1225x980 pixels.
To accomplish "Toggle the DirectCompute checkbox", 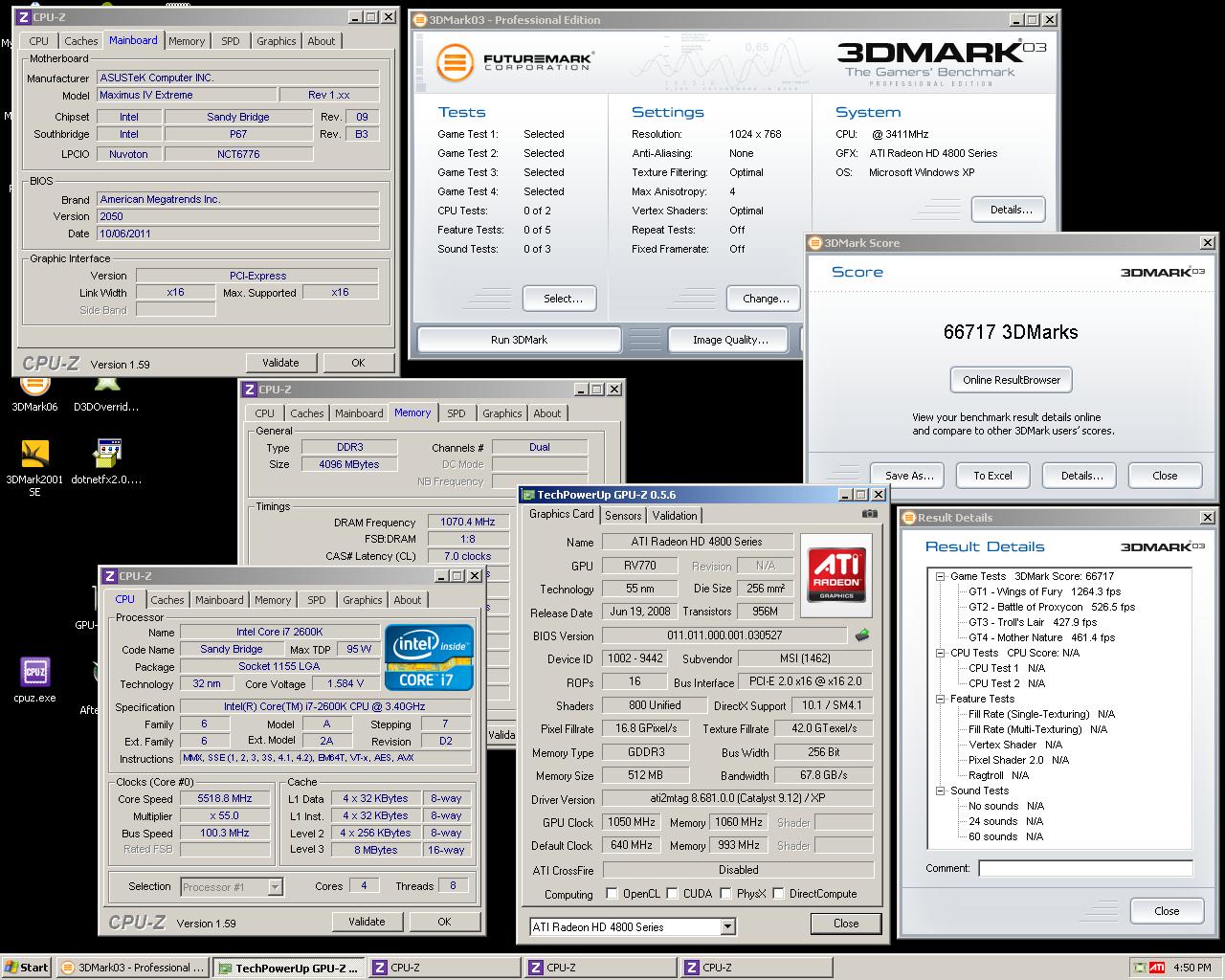I will [779, 894].
